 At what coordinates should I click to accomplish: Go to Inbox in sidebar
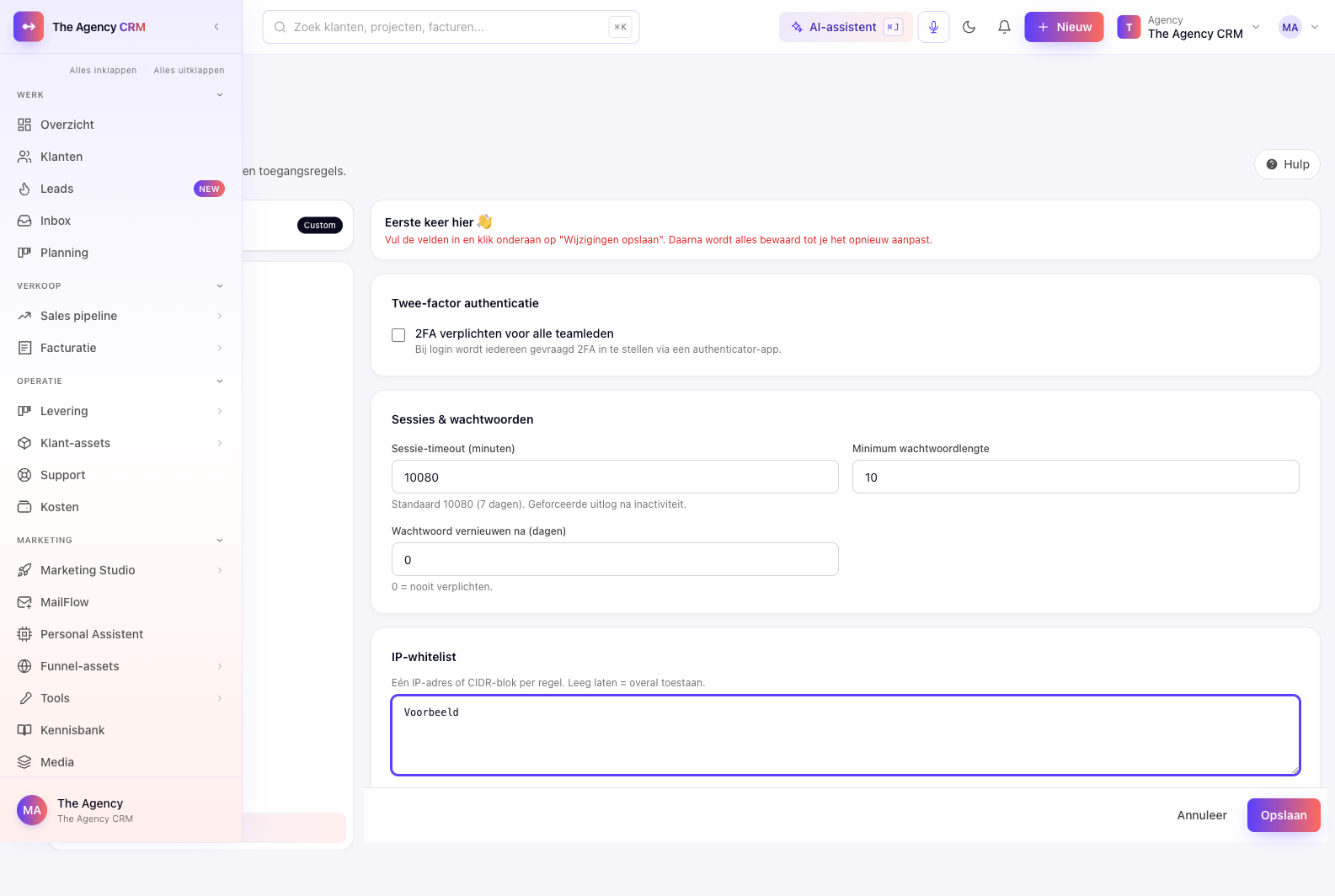[120, 221]
